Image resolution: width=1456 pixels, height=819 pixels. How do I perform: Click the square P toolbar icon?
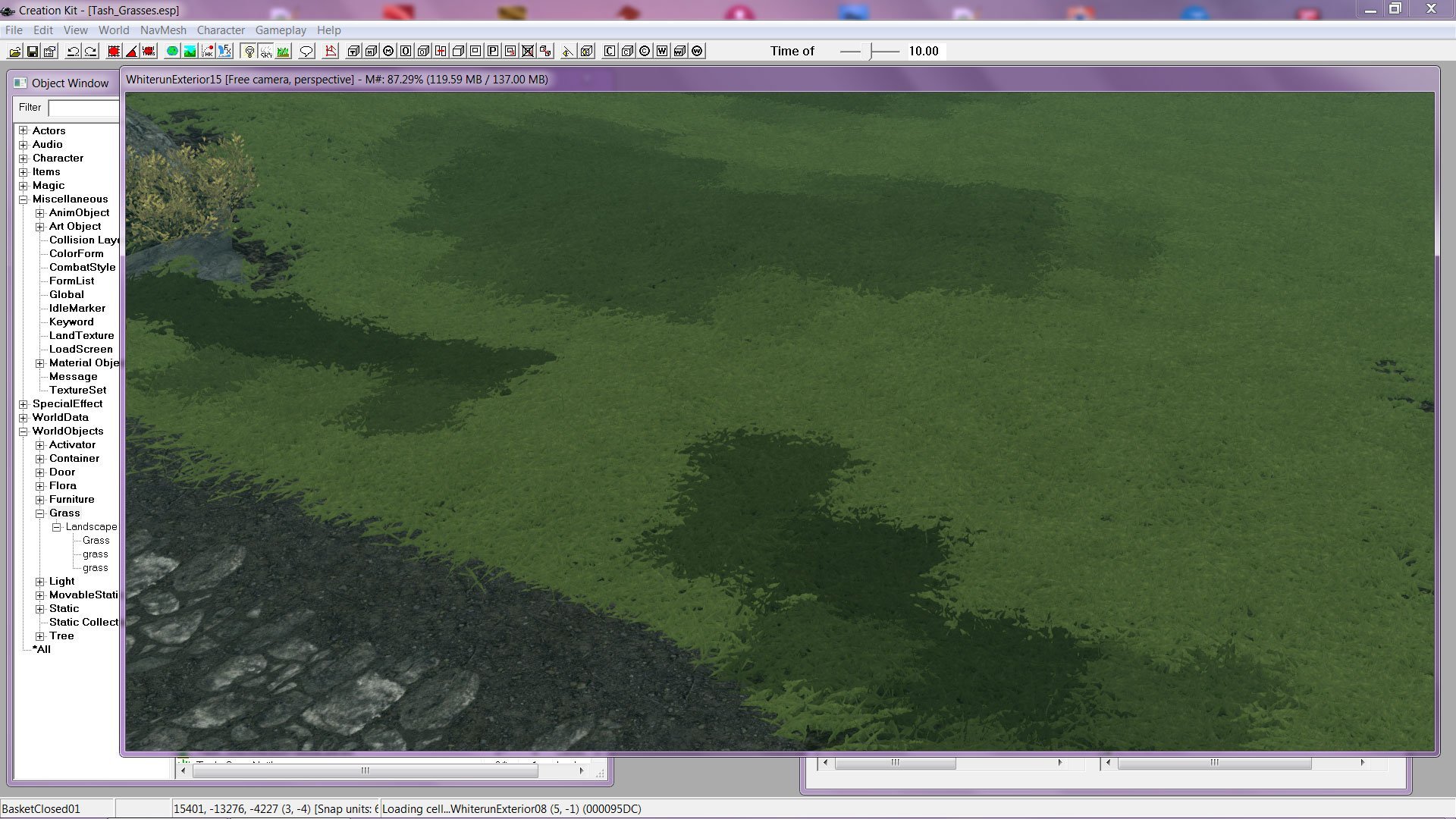493,51
